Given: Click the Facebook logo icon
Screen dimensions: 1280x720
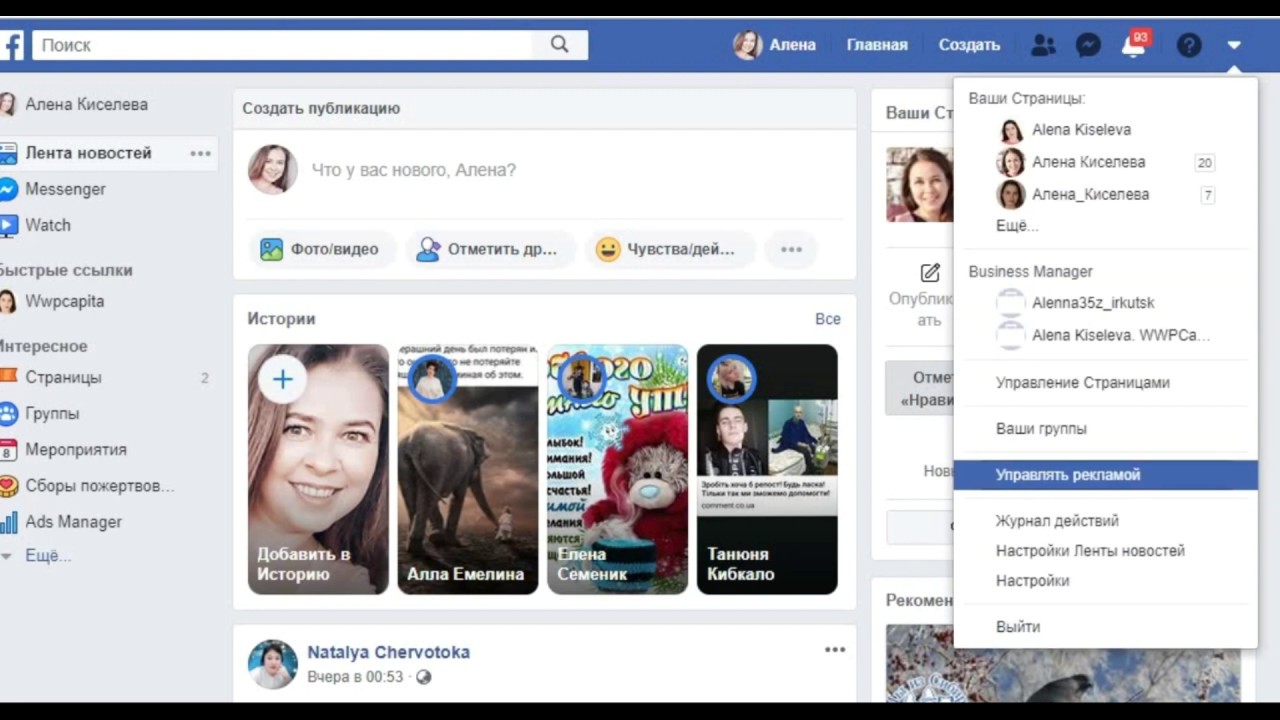Looking at the screenshot, I should [11, 45].
